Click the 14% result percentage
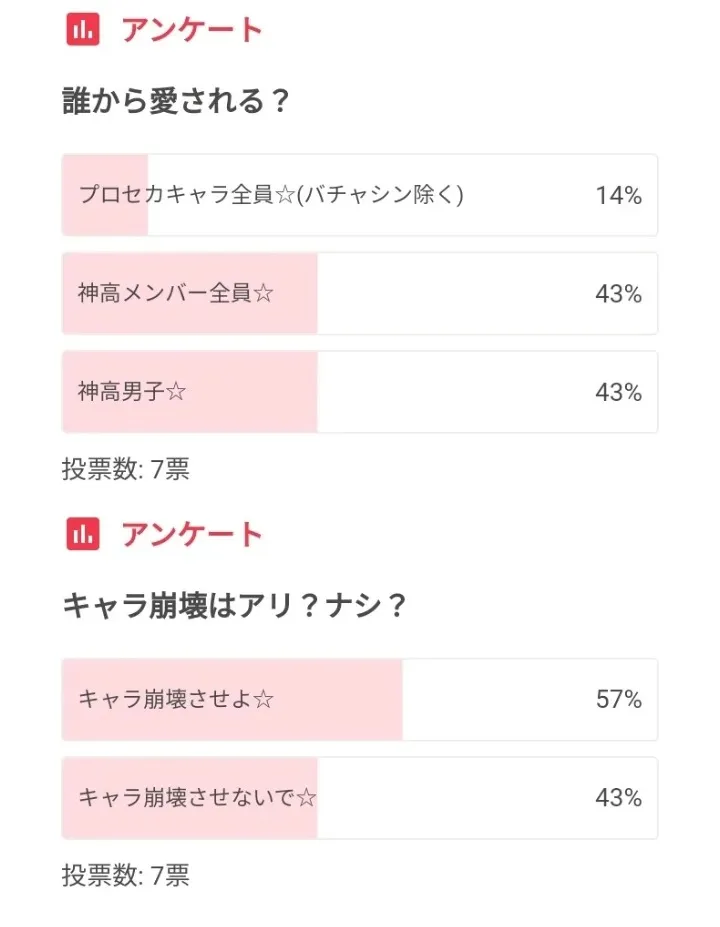 [618, 195]
